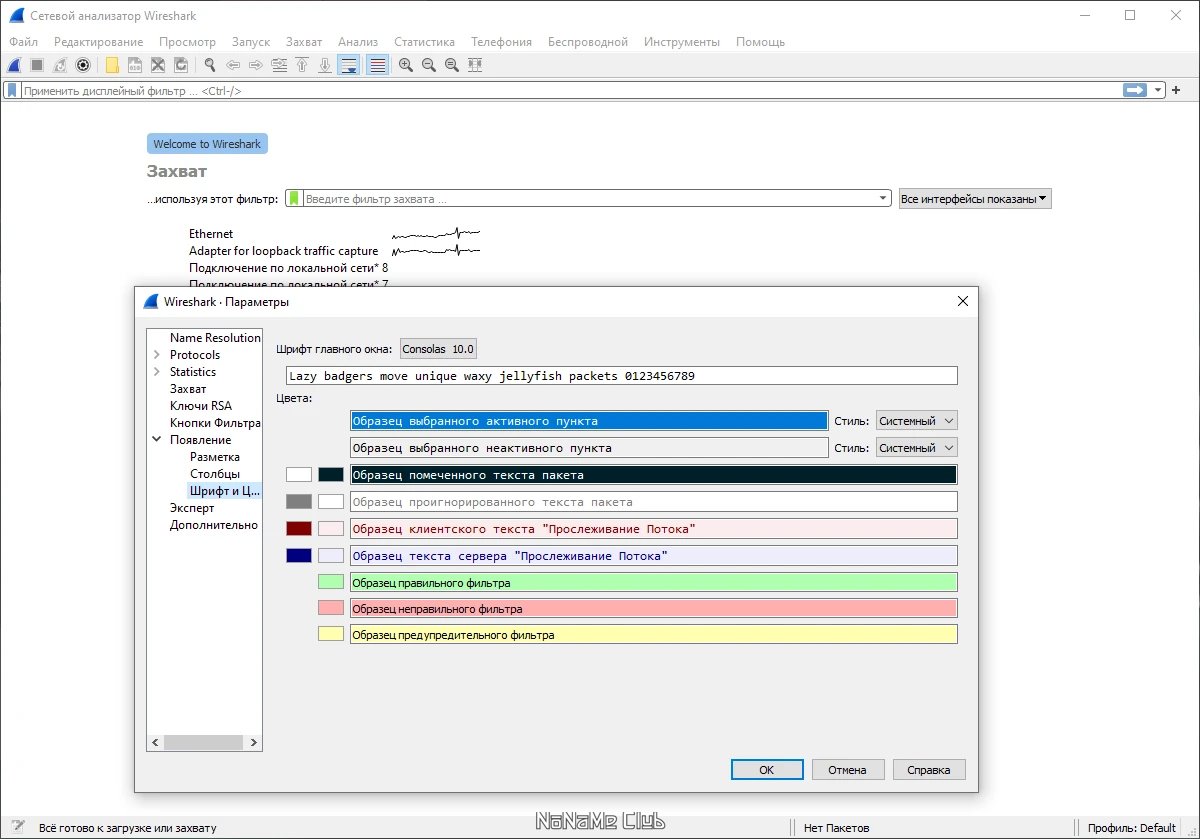Click the Consolas 10.0 font button
The width and height of the screenshot is (1200, 839).
pos(438,349)
